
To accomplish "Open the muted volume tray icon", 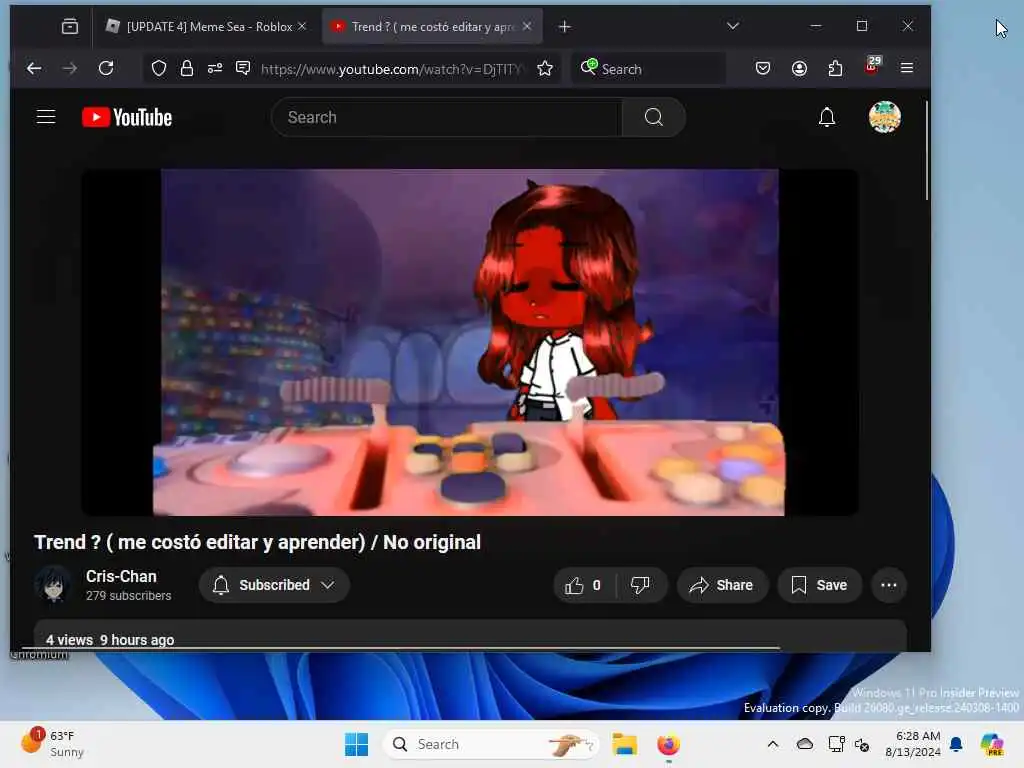I will point(861,744).
